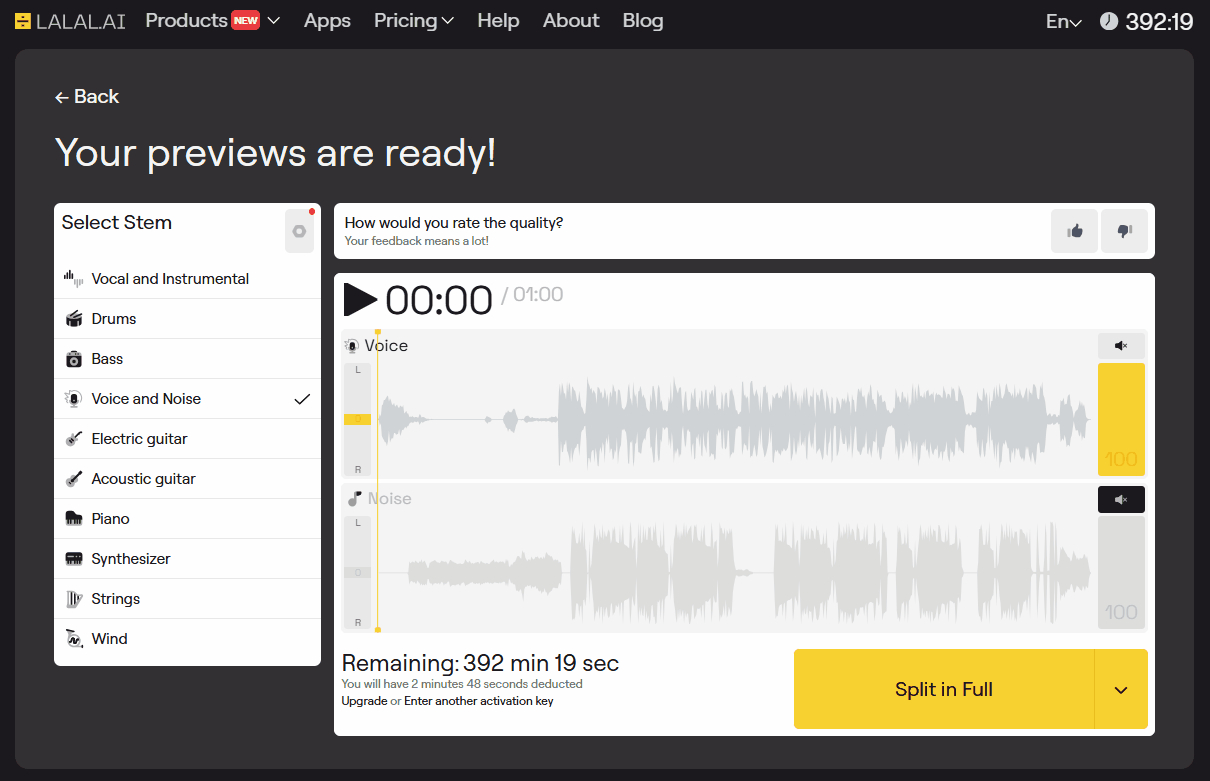
Task: Click the Split in Full button
Action: point(944,690)
